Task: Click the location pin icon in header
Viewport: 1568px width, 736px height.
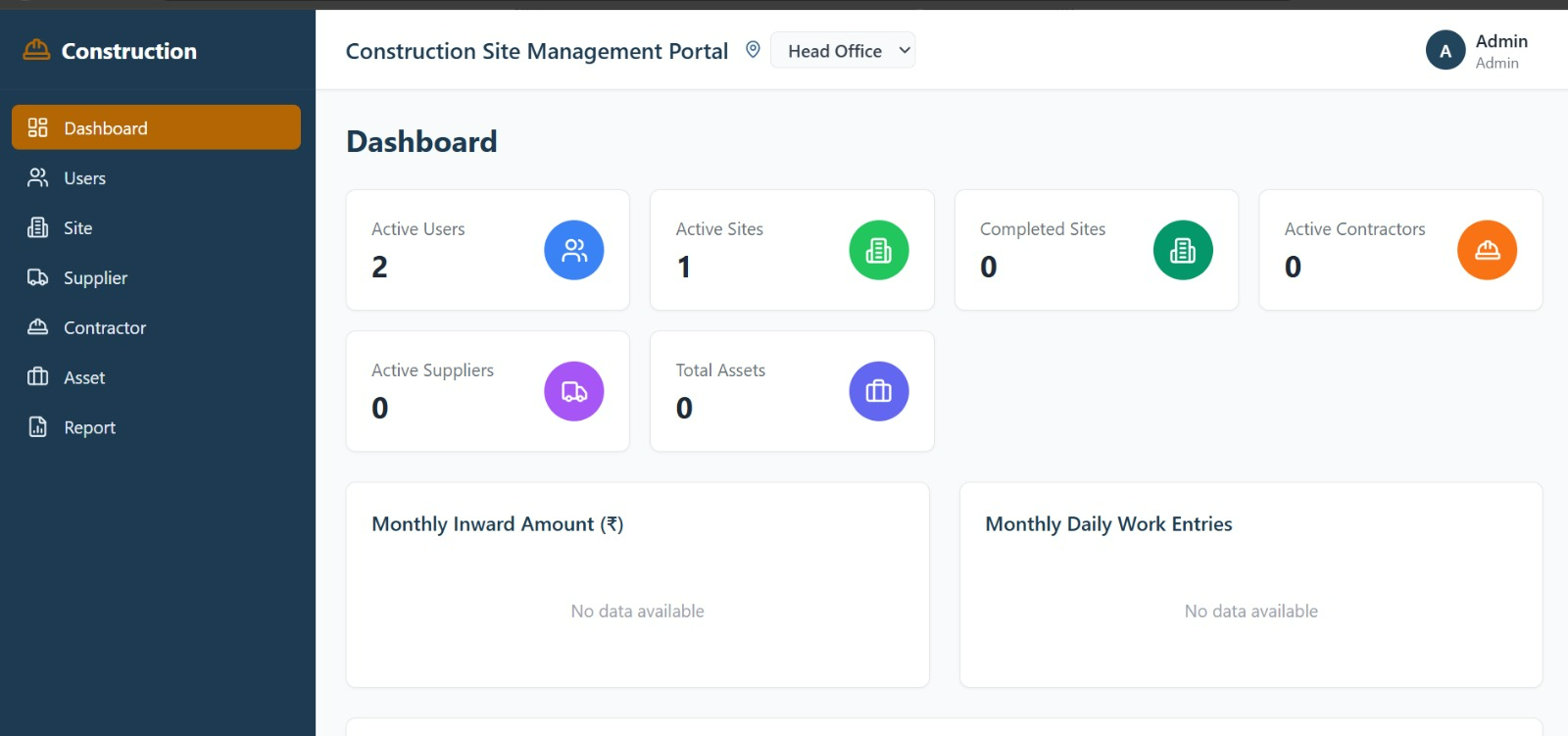Action: 753,49
